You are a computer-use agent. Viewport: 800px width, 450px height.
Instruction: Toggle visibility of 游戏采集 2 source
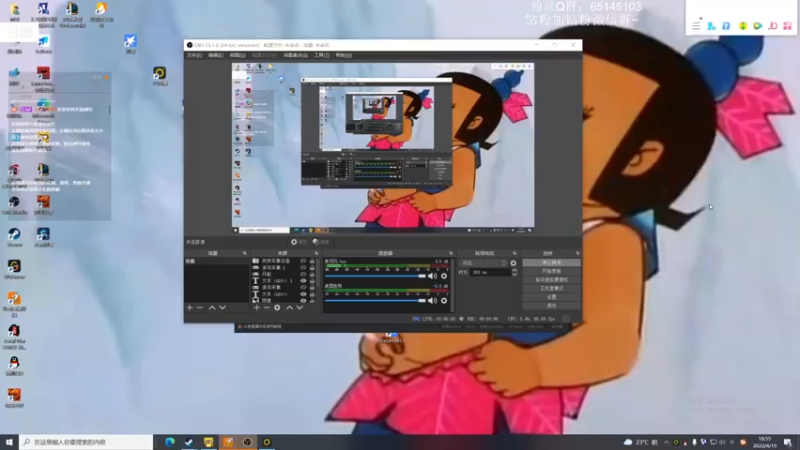click(x=303, y=267)
